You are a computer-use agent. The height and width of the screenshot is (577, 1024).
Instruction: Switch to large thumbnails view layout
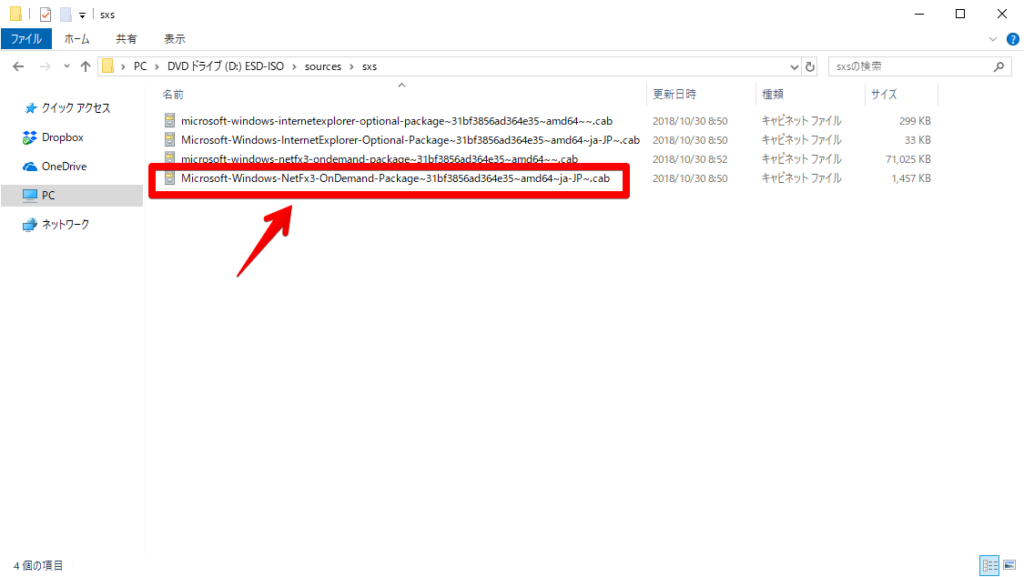click(x=1010, y=565)
